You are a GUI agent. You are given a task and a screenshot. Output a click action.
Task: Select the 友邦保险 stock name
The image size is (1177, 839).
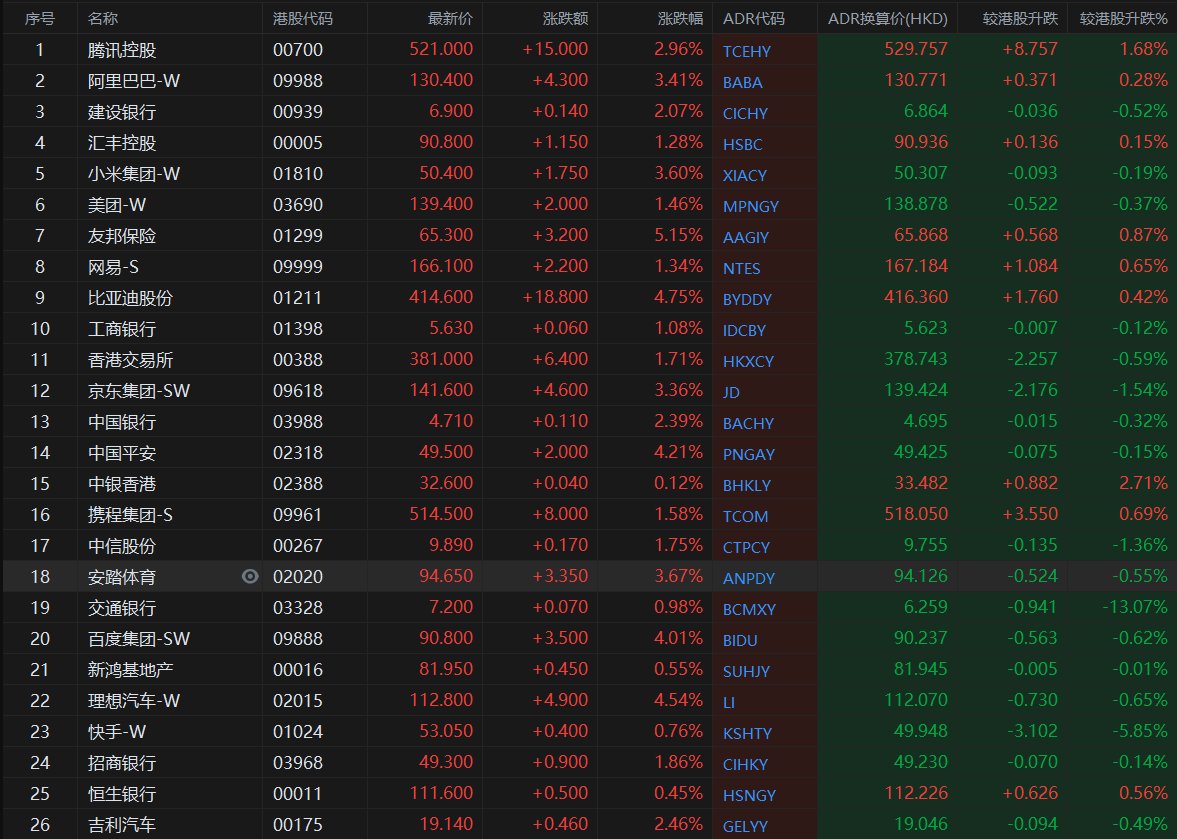click(122, 236)
